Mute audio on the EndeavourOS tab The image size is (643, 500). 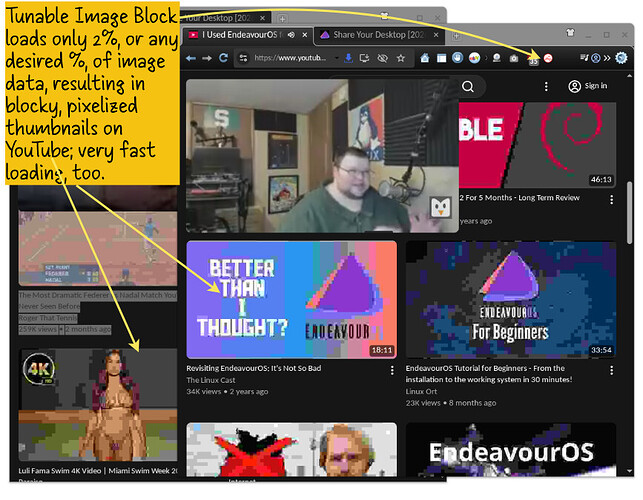coord(291,35)
